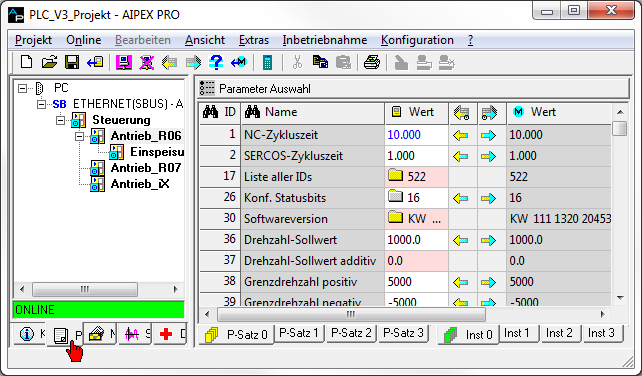
Task: Open folder icon in Softwareversion row
Action: coord(396,217)
